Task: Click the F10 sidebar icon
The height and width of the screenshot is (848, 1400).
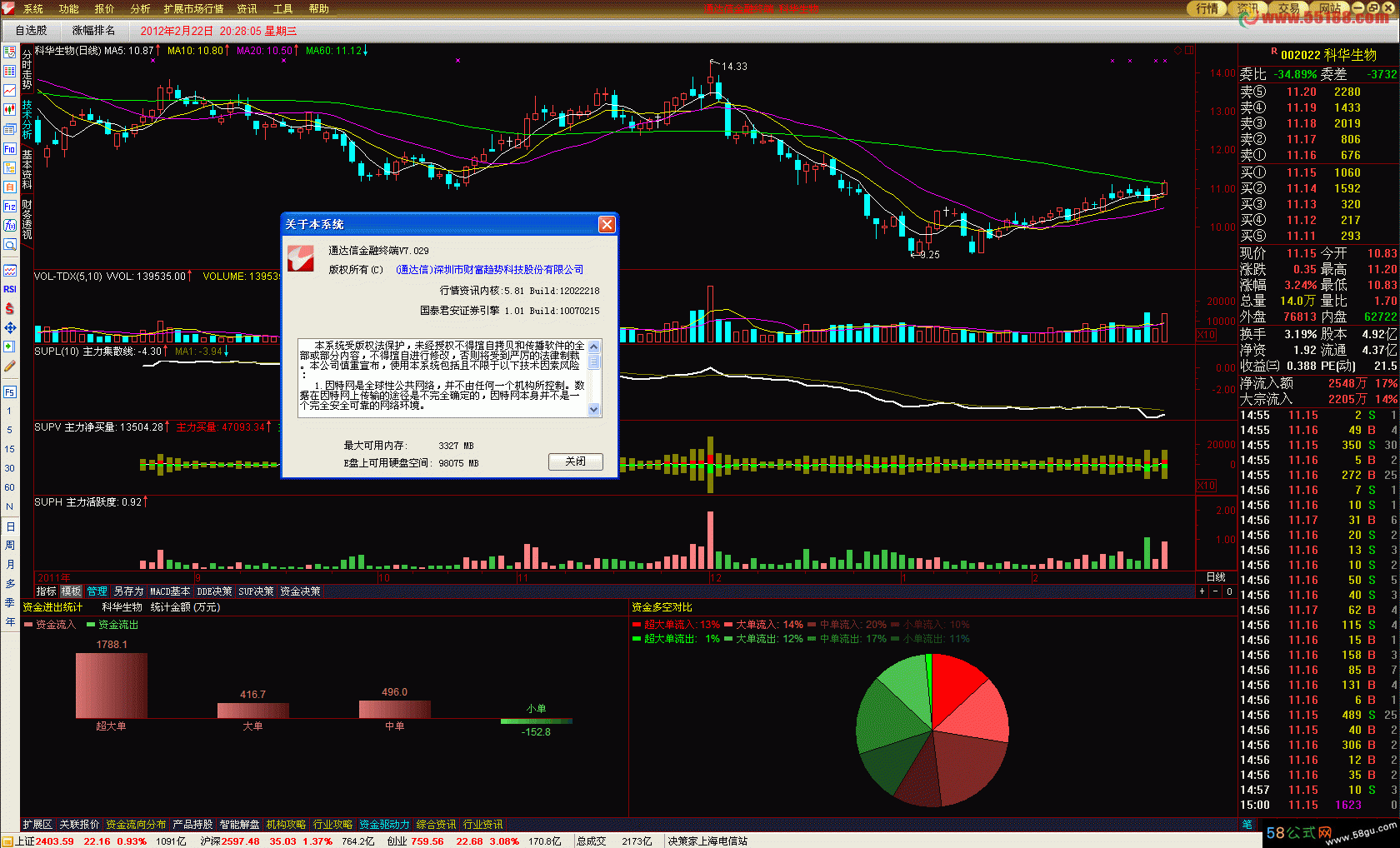Action: coord(10,148)
